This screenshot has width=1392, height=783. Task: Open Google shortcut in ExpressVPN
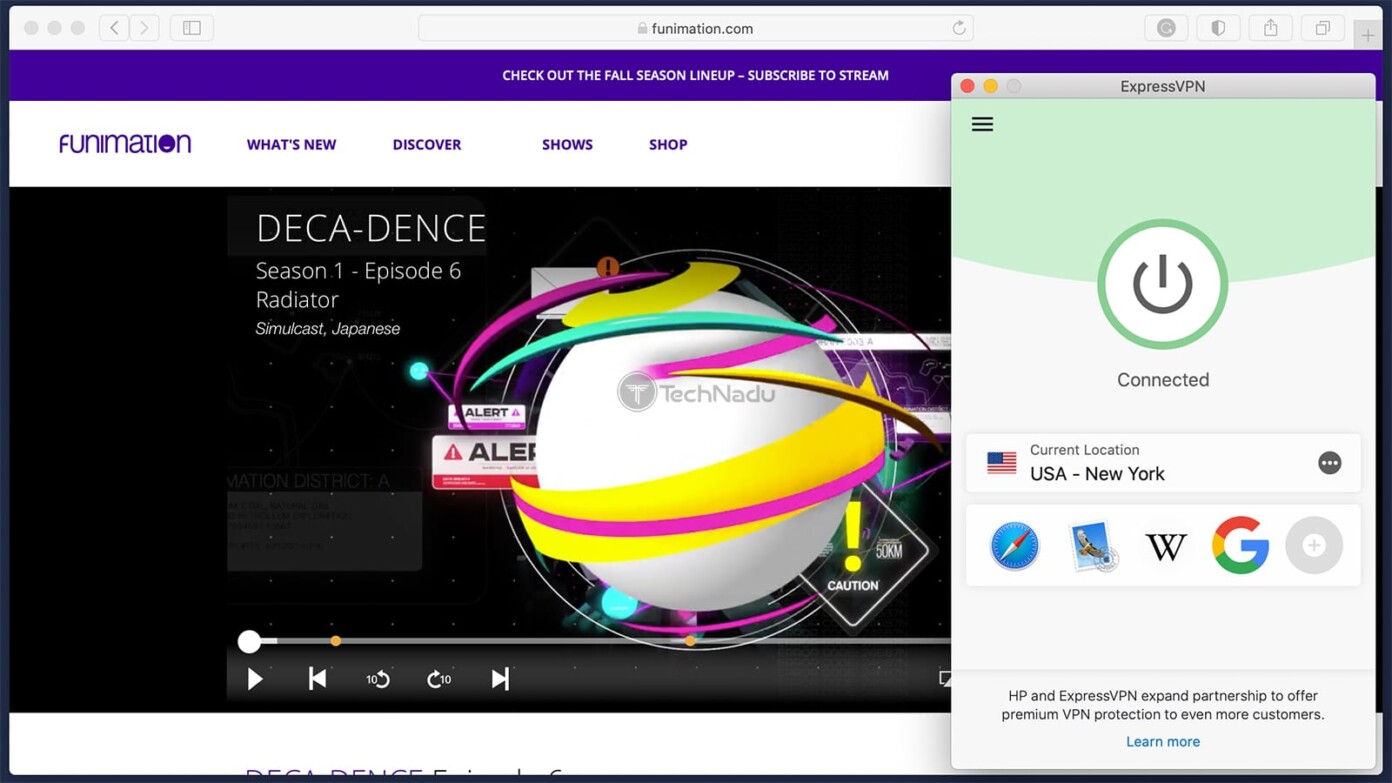click(x=1240, y=545)
